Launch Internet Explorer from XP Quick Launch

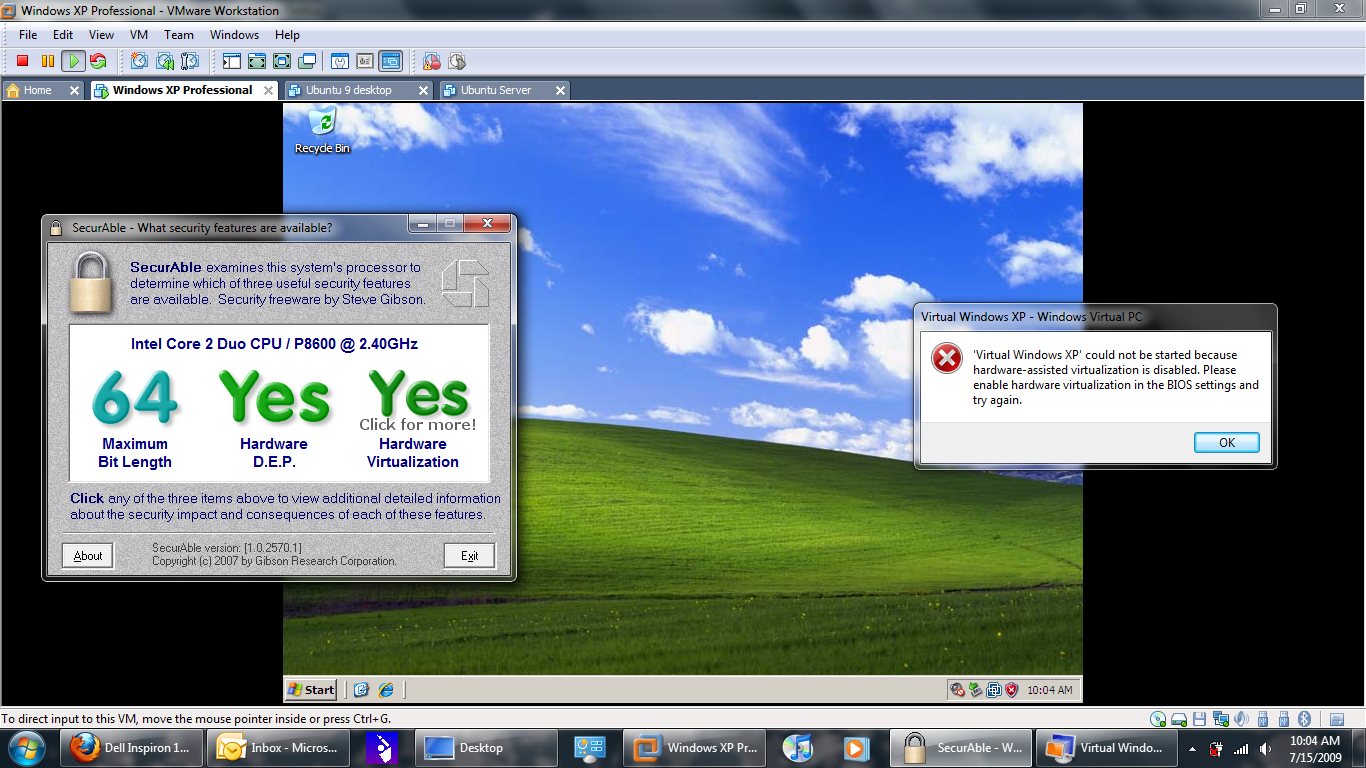pyautogui.click(x=385, y=689)
